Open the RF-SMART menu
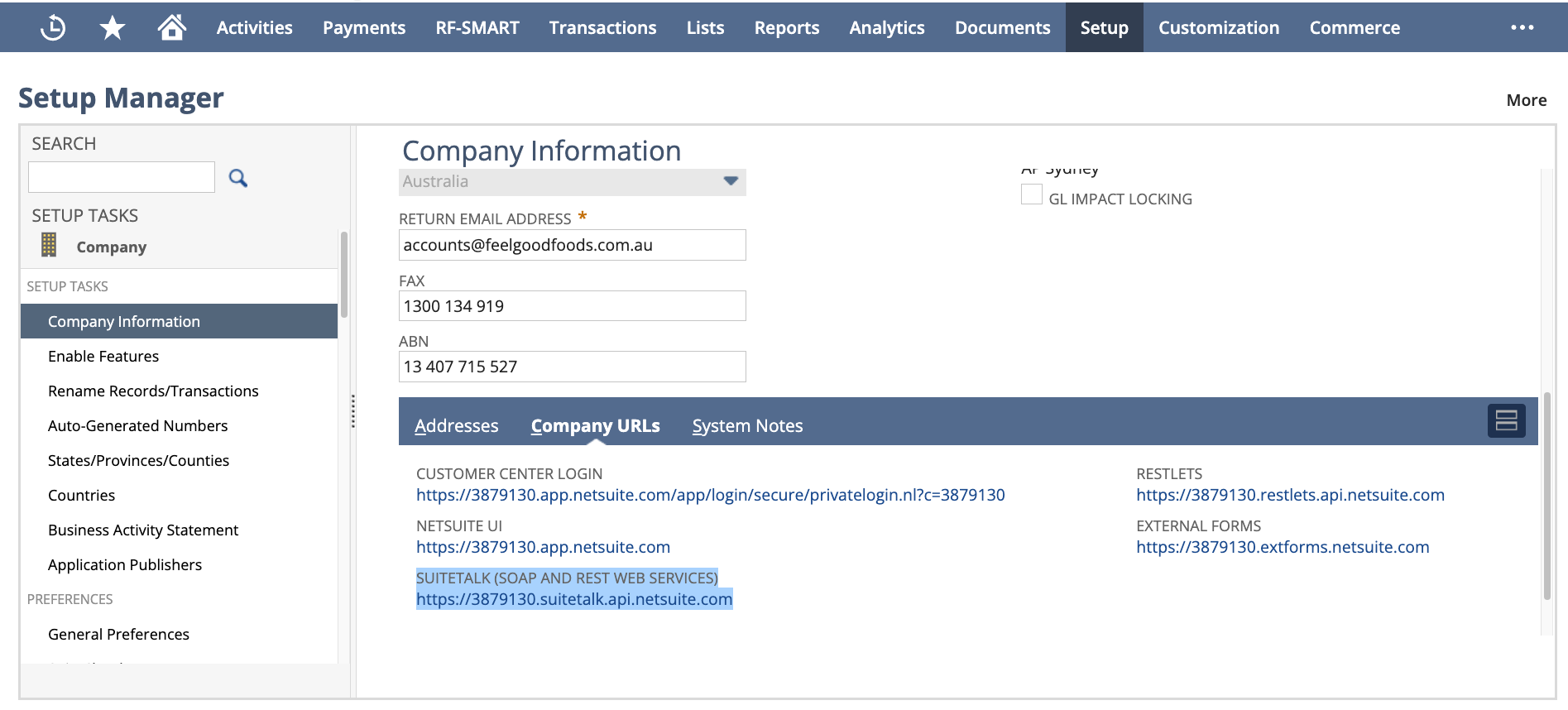The image size is (1568, 710). click(x=477, y=27)
